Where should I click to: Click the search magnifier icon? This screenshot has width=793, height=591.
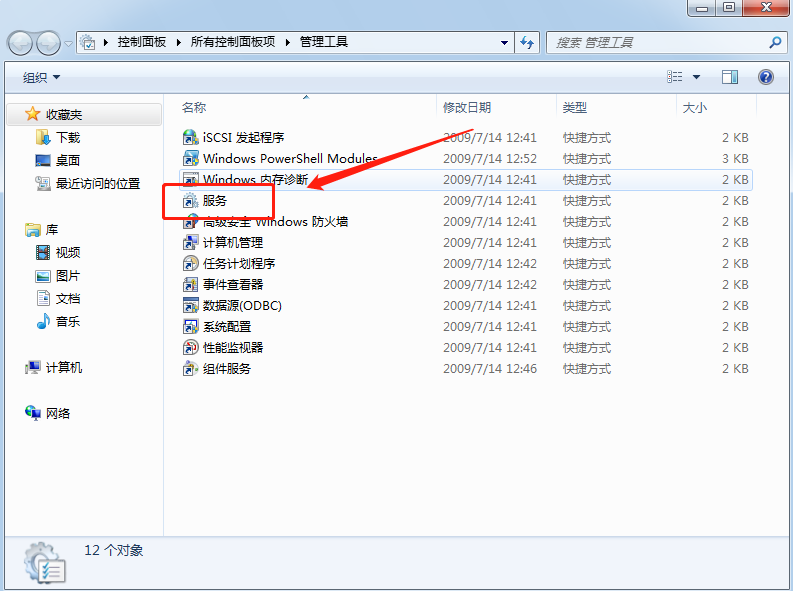click(x=775, y=42)
